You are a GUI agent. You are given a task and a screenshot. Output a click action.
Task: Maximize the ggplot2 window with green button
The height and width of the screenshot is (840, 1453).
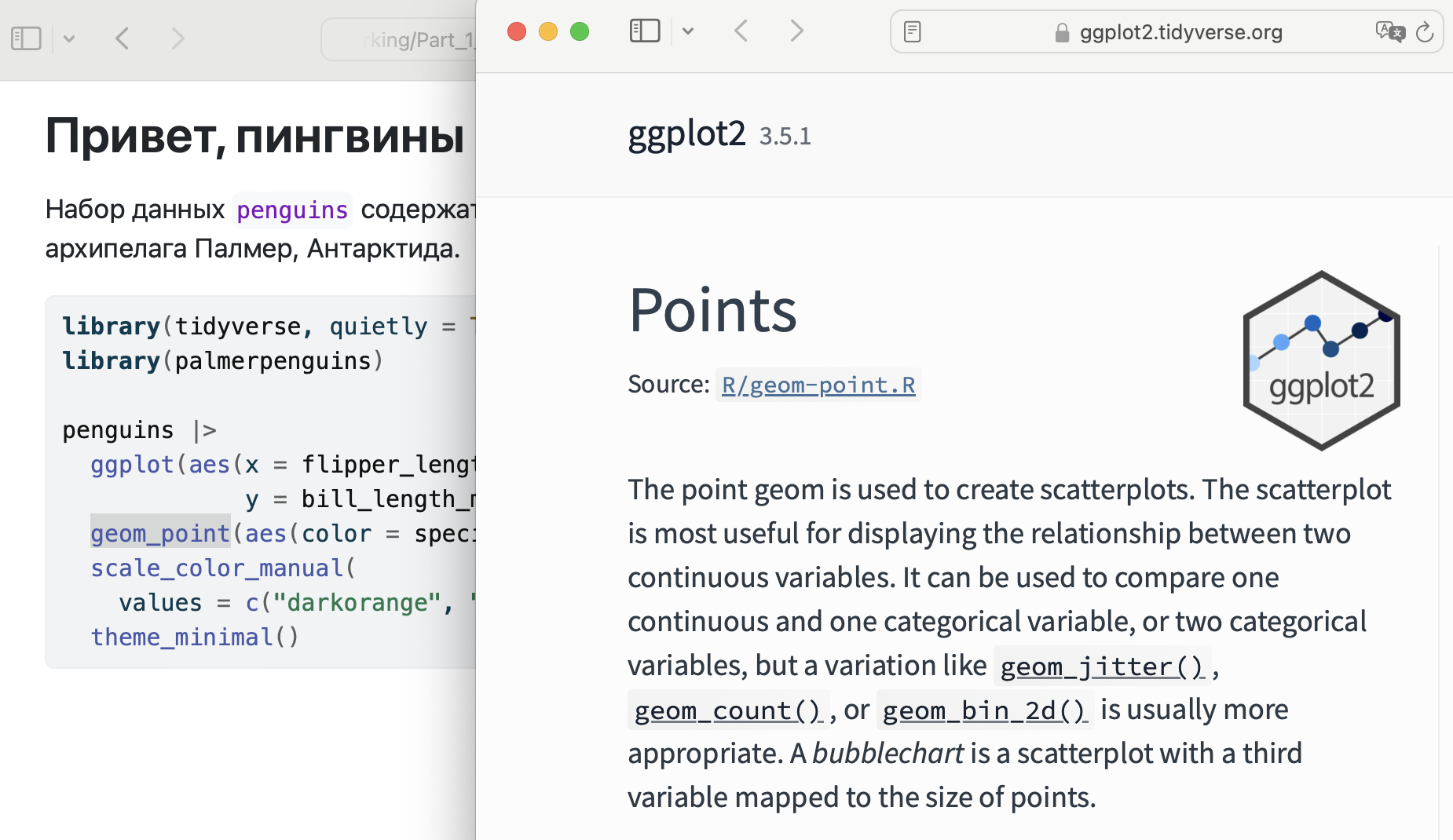[x=580, y=31]
